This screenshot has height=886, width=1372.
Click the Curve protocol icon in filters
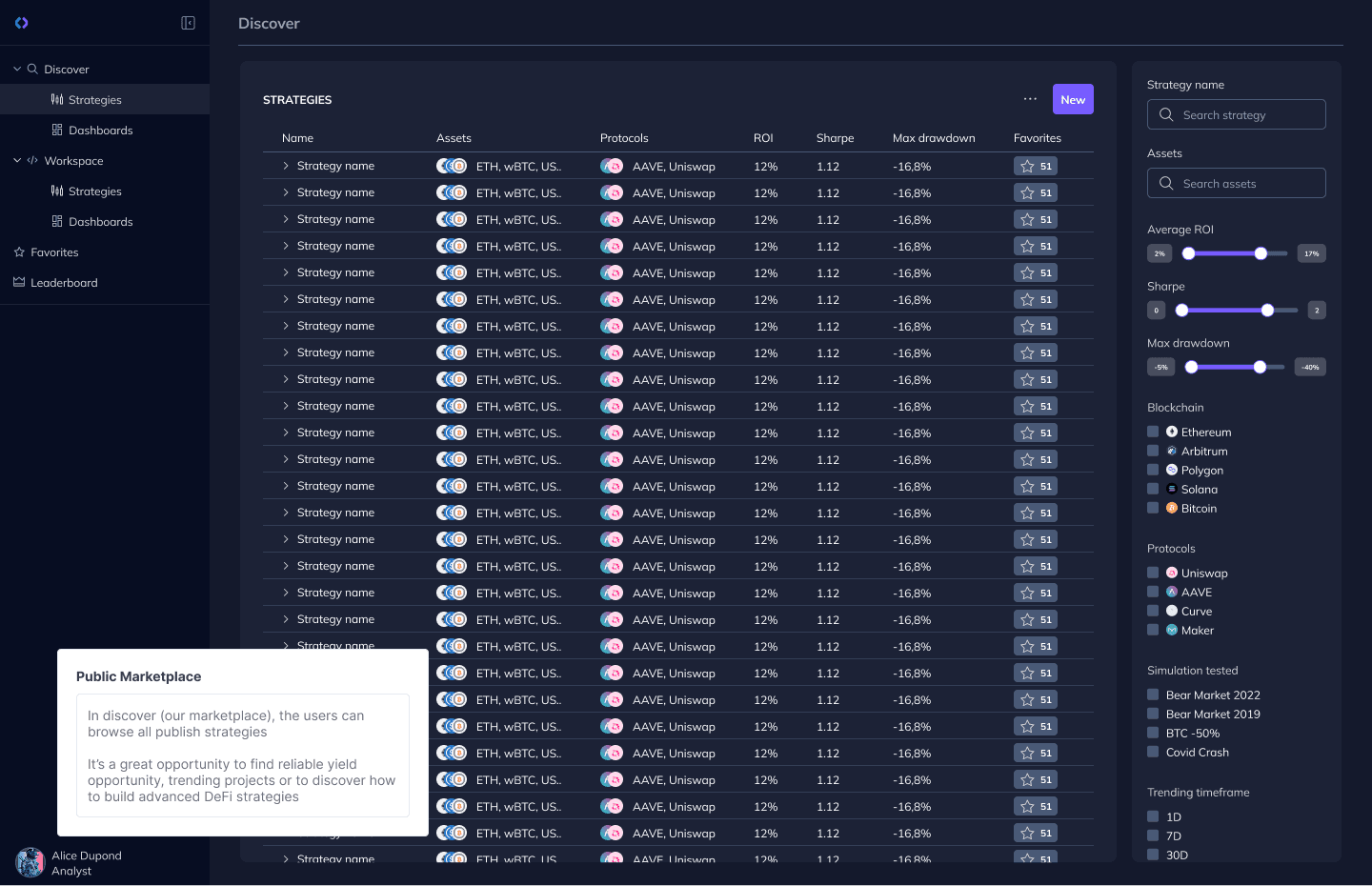(x=1172, y=611)
